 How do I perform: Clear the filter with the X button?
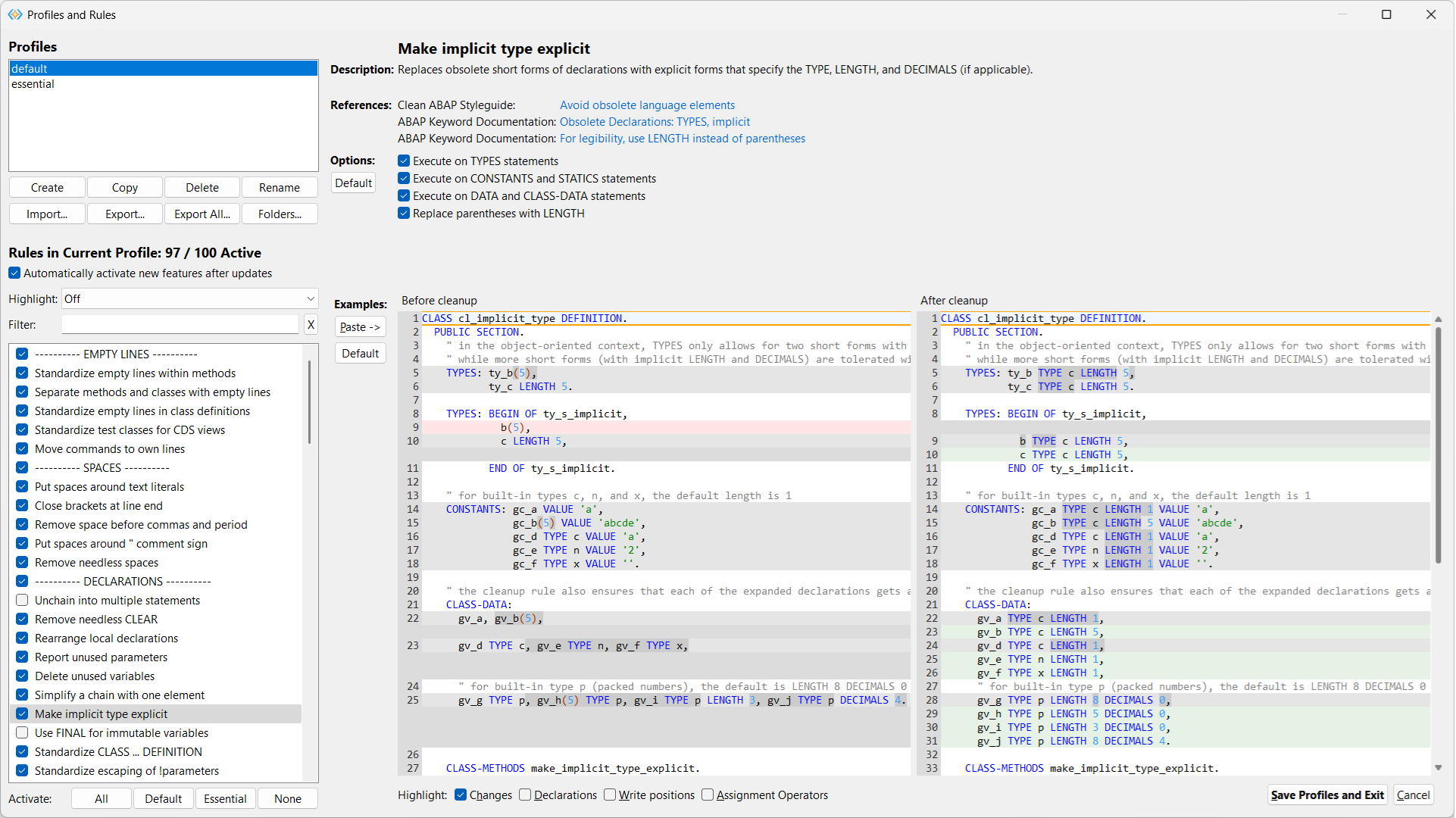[x=311, y=325]
